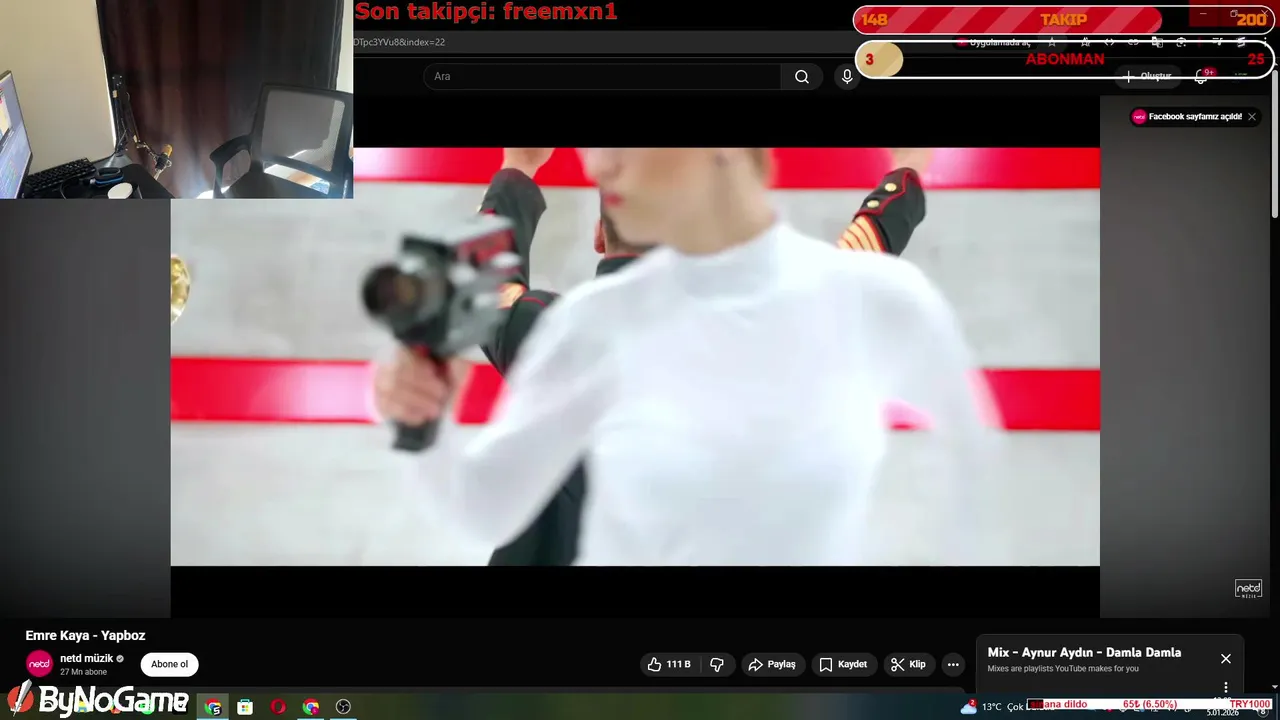Subscribe using the Abone ol button
The height and width of the screenshot is (720, 1280).
pos(170,664)
